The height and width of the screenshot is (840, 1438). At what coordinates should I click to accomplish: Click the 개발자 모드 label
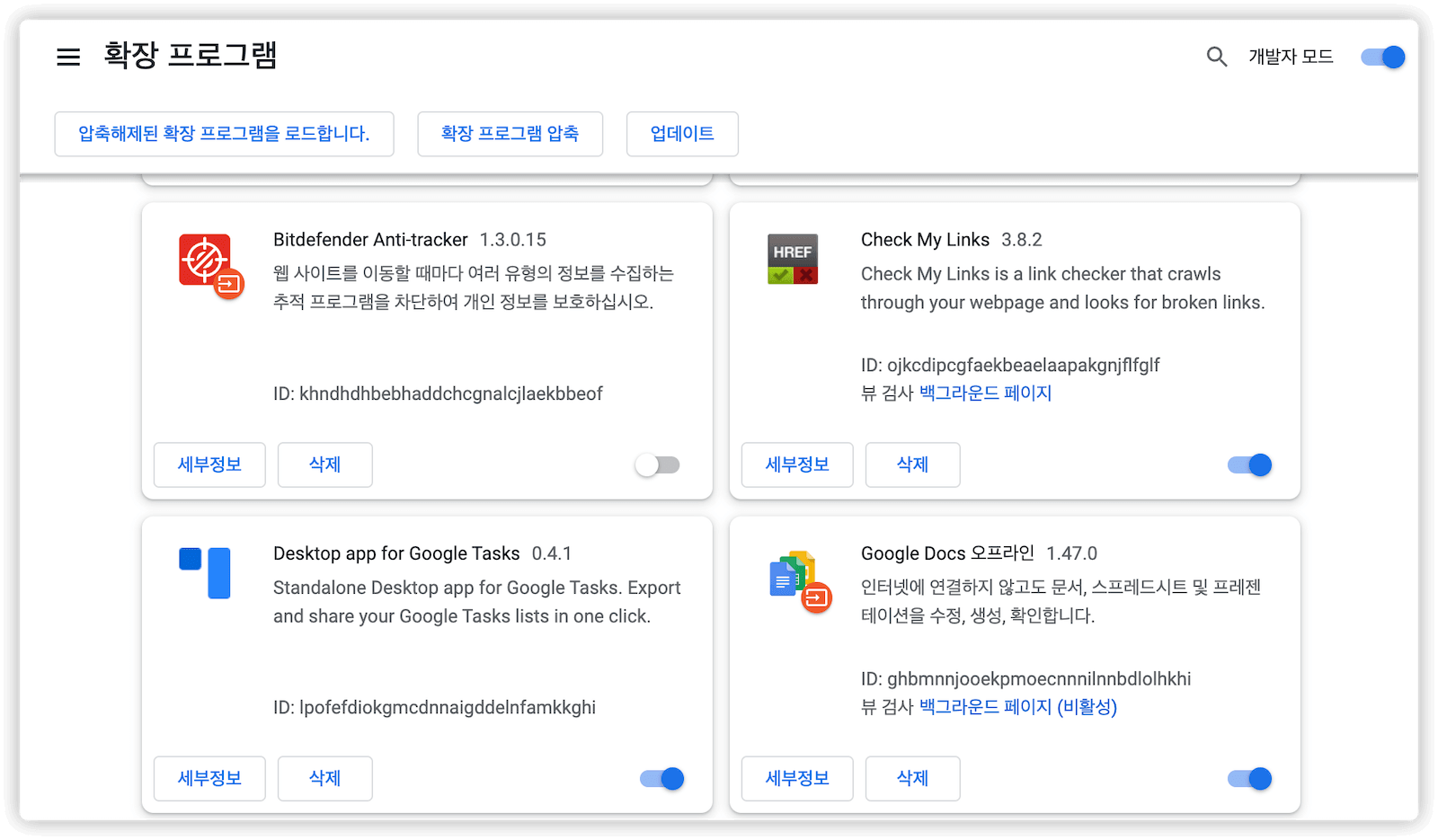coord(1291,57)
